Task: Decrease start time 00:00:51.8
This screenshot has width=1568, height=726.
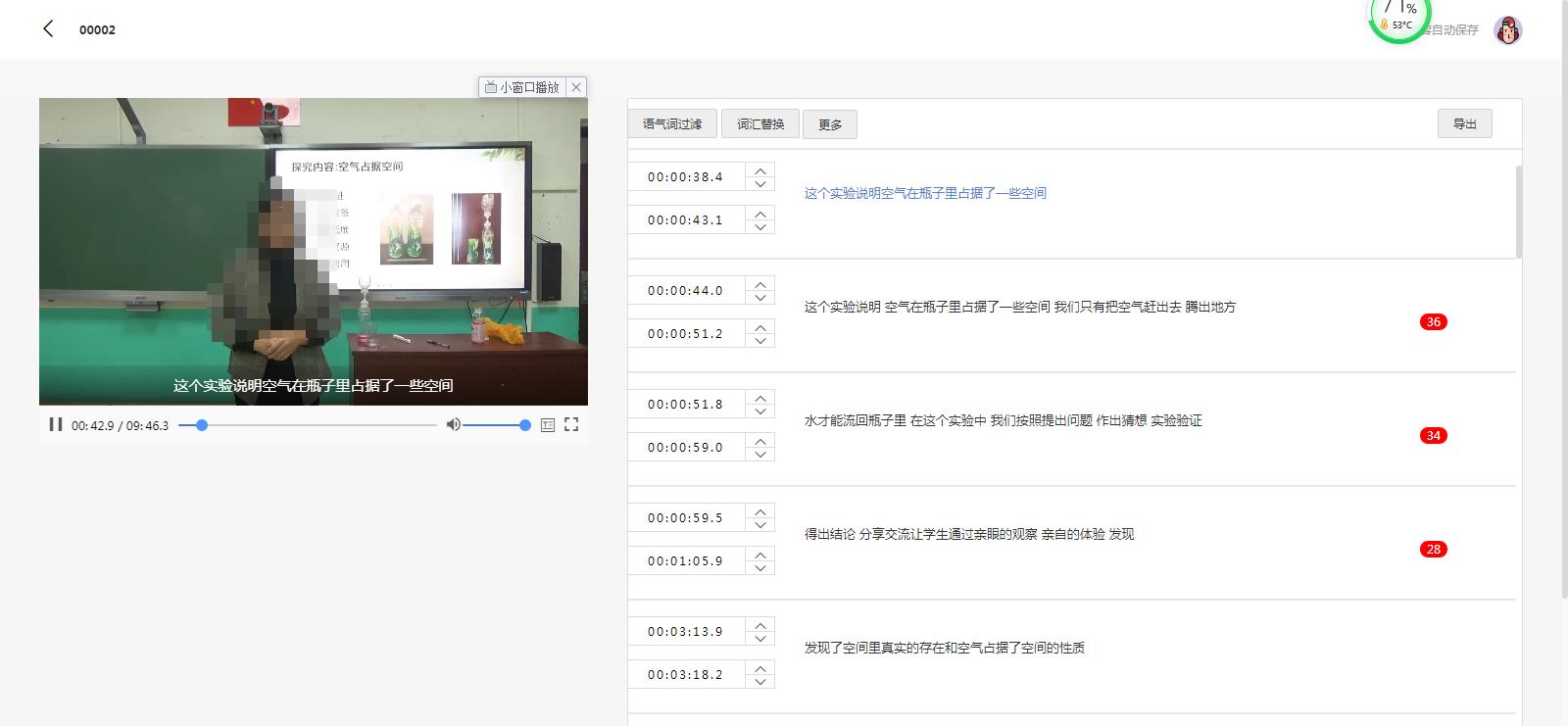Action: click(x=760, y=411)
